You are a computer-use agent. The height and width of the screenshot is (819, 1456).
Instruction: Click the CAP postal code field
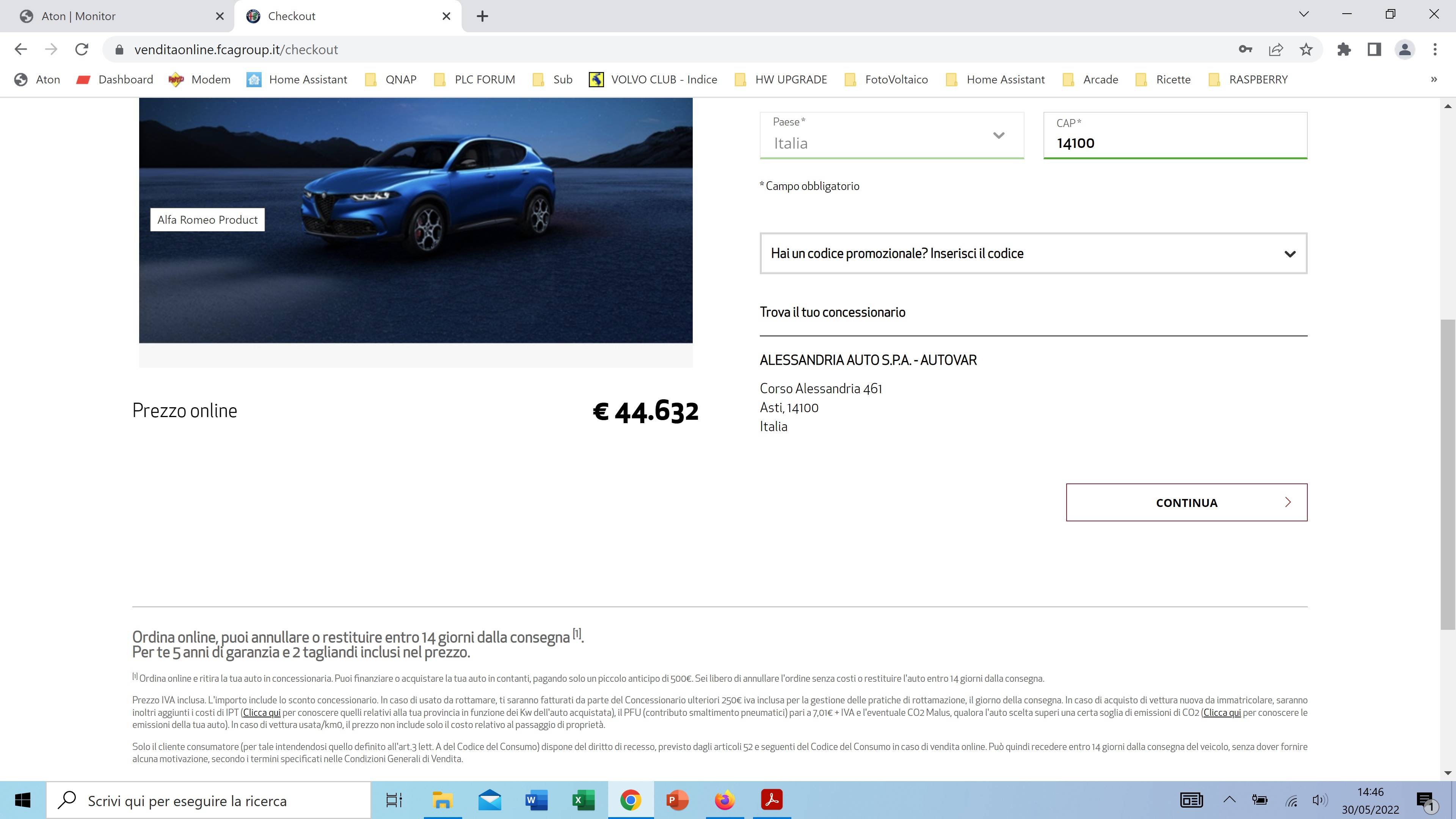pyautogui.click(x=1175, y=136)
